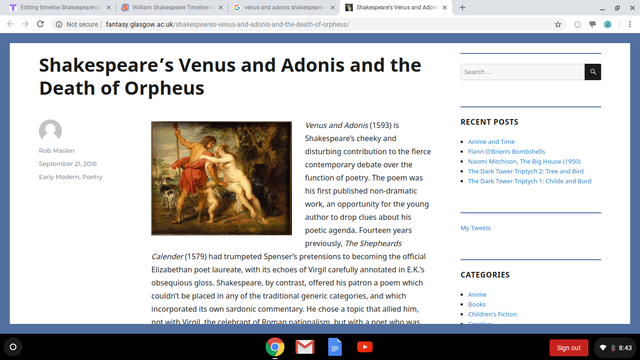Reload the page
Screen dimensions: 640x360
(40, 24)
